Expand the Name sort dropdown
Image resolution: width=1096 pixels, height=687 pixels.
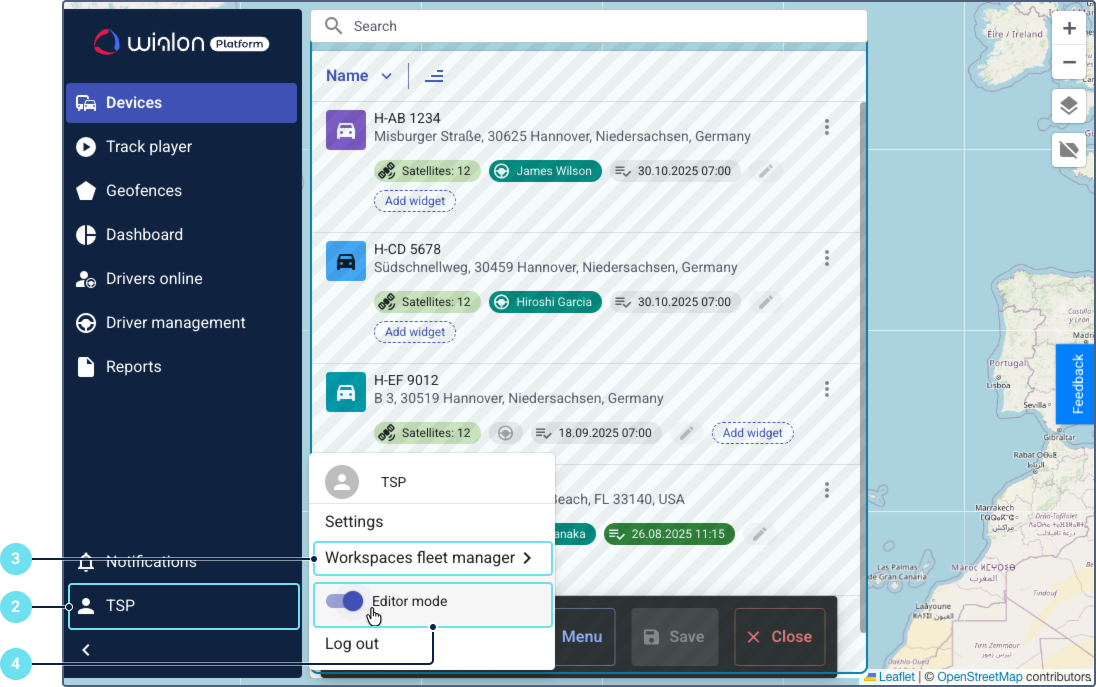(x=360, y=76)
